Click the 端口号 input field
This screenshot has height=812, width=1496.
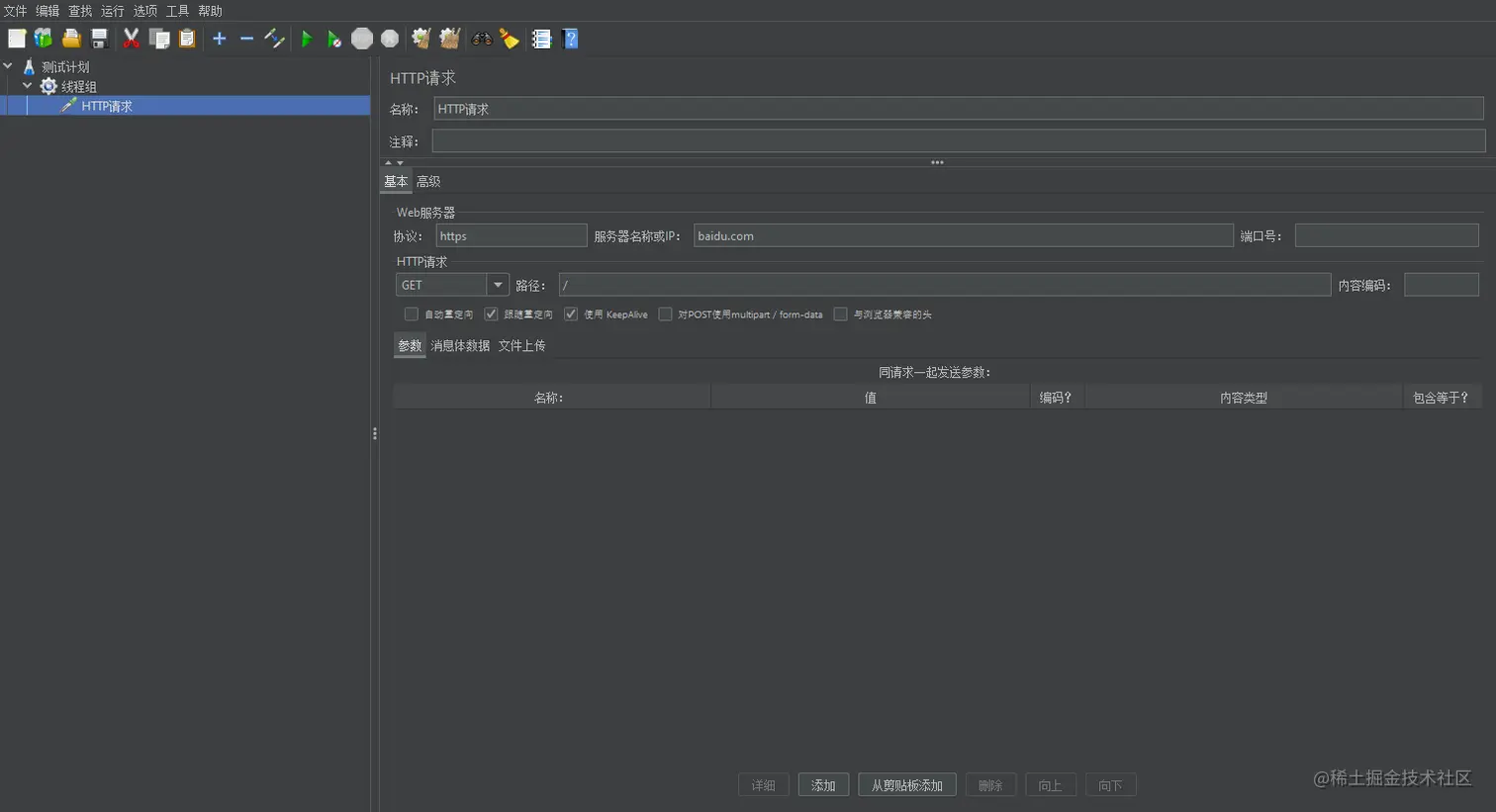click(x=1387, y=235)
